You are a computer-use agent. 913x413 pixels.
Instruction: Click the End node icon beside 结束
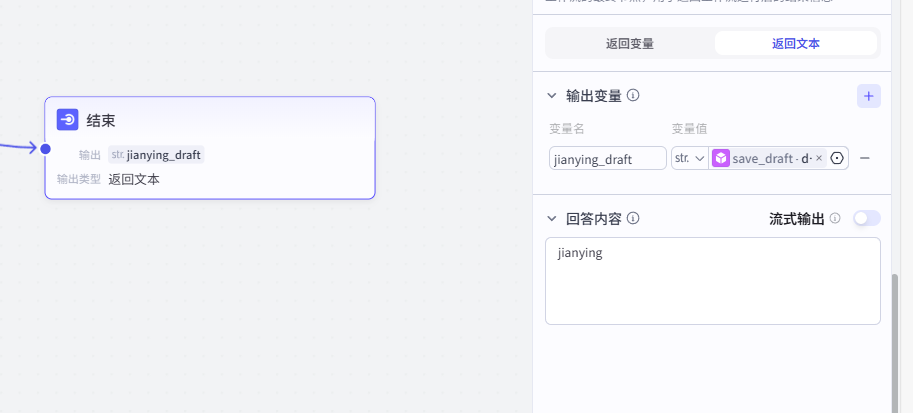pos(68,120)
